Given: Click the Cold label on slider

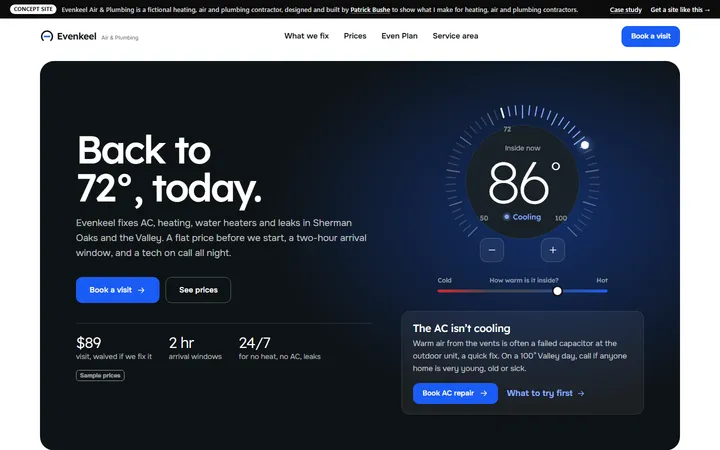Looking at the screenshot, I should point(444,280).
